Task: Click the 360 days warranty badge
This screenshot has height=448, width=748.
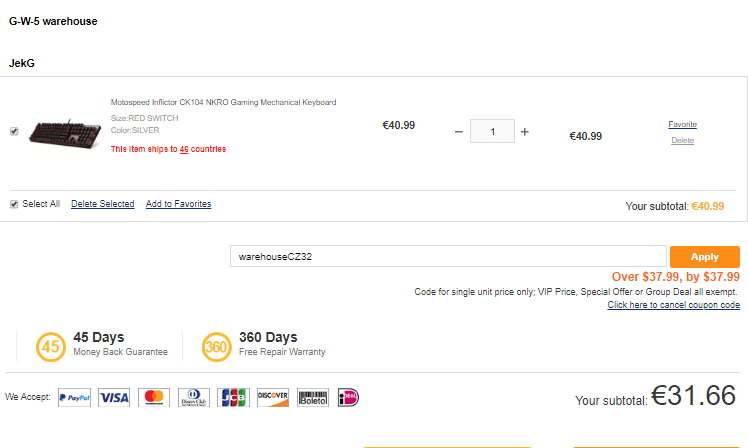Action: tap(217, 347)
